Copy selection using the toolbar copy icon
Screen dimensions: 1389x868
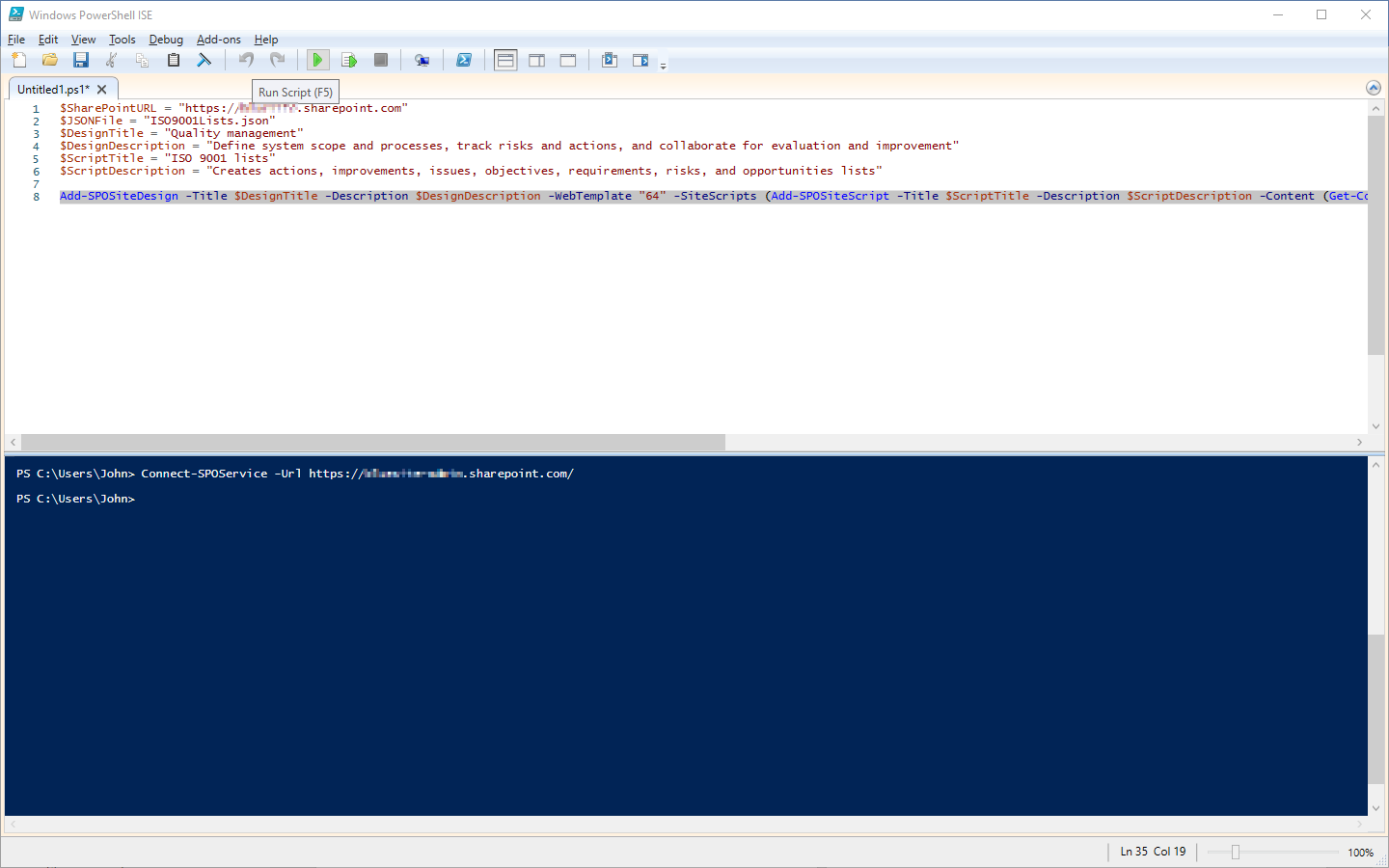click(143, 60)
